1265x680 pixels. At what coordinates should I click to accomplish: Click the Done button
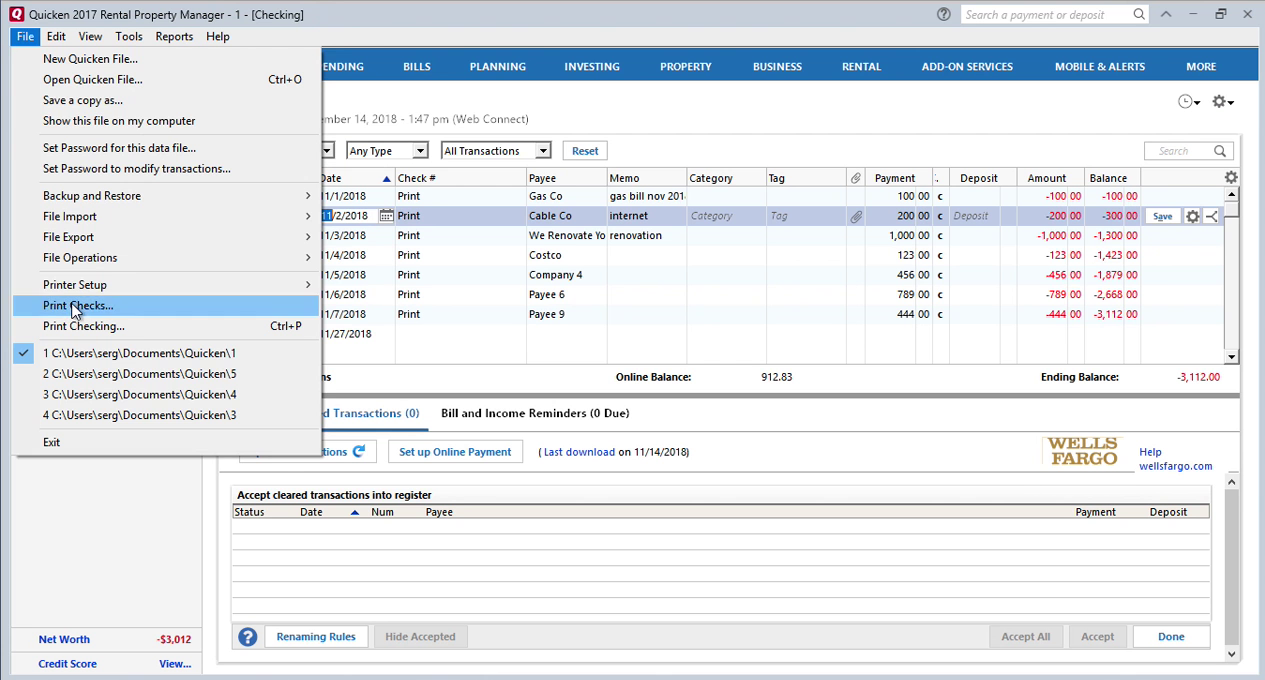(1170, 636)
